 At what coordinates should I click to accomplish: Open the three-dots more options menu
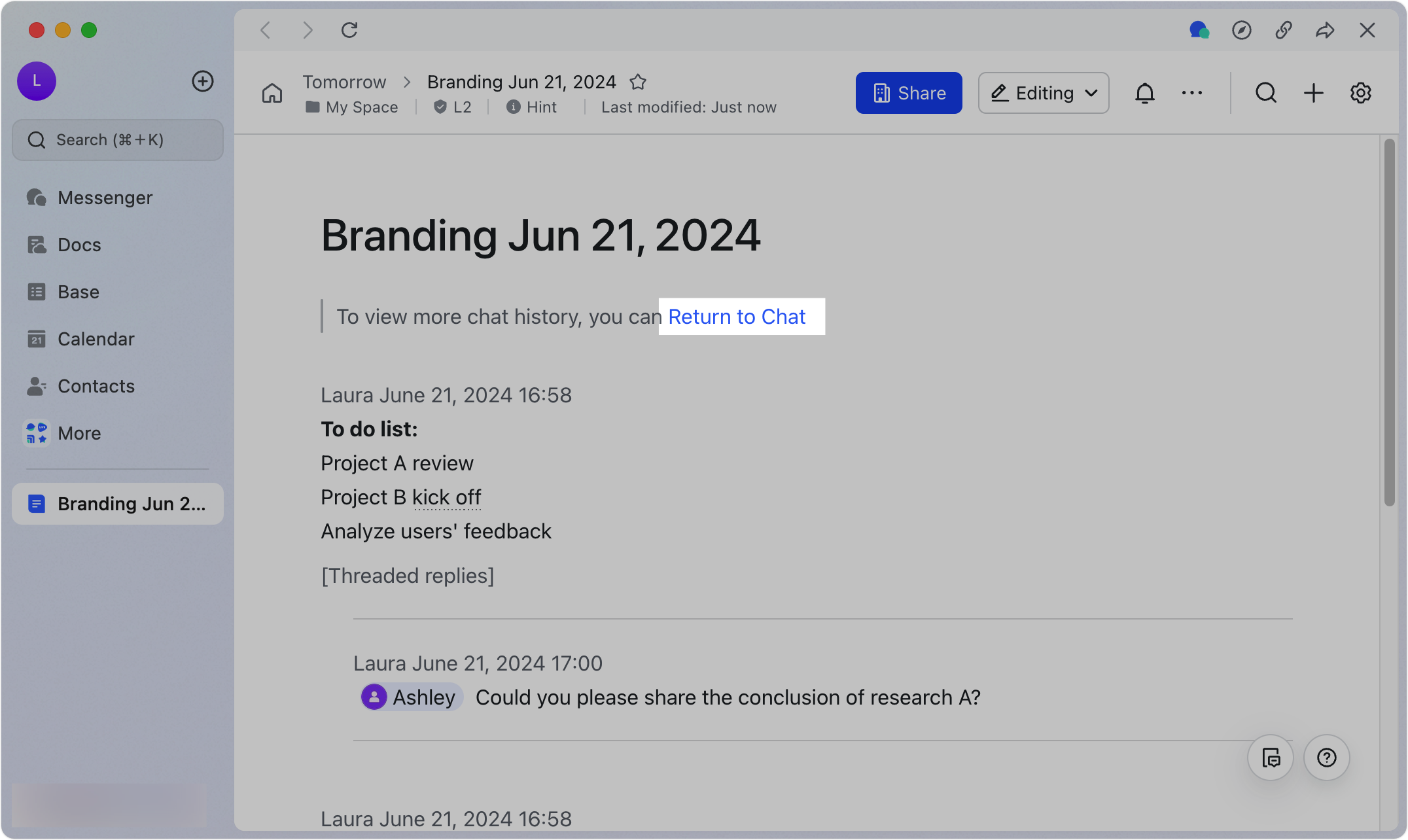[1191, 94]
